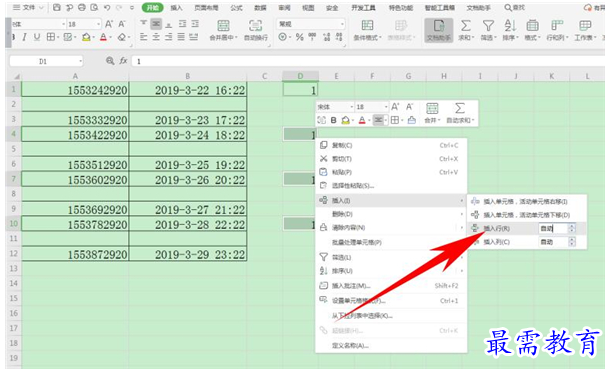The image size is (608, 374).
Task: Choose 选择性粘贴(S) in context menu
Action: point(391,186)
